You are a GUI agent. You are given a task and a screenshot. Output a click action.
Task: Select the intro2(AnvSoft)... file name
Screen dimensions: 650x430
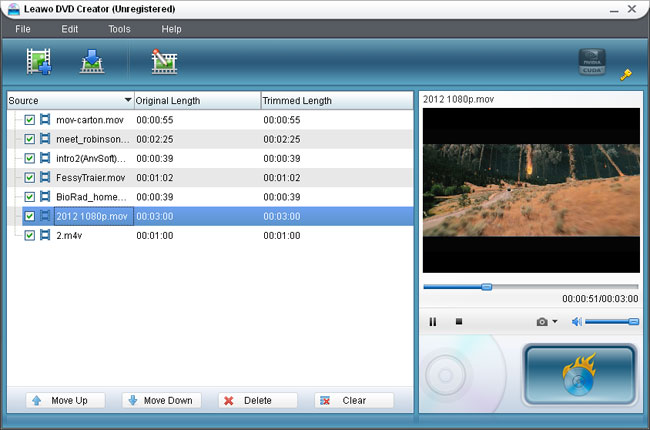click(91, 158)
